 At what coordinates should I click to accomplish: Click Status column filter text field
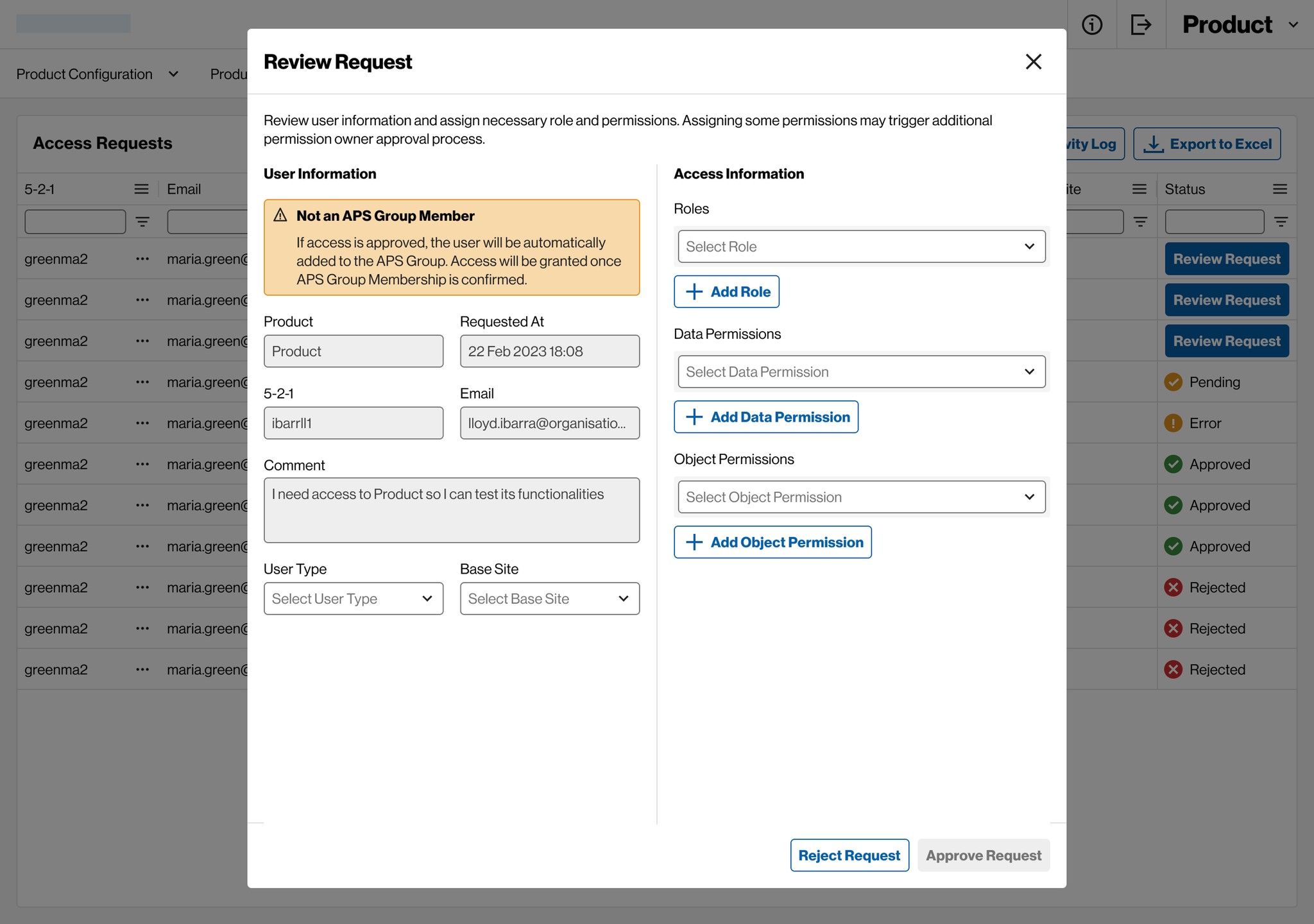[x=1214, y=222]
